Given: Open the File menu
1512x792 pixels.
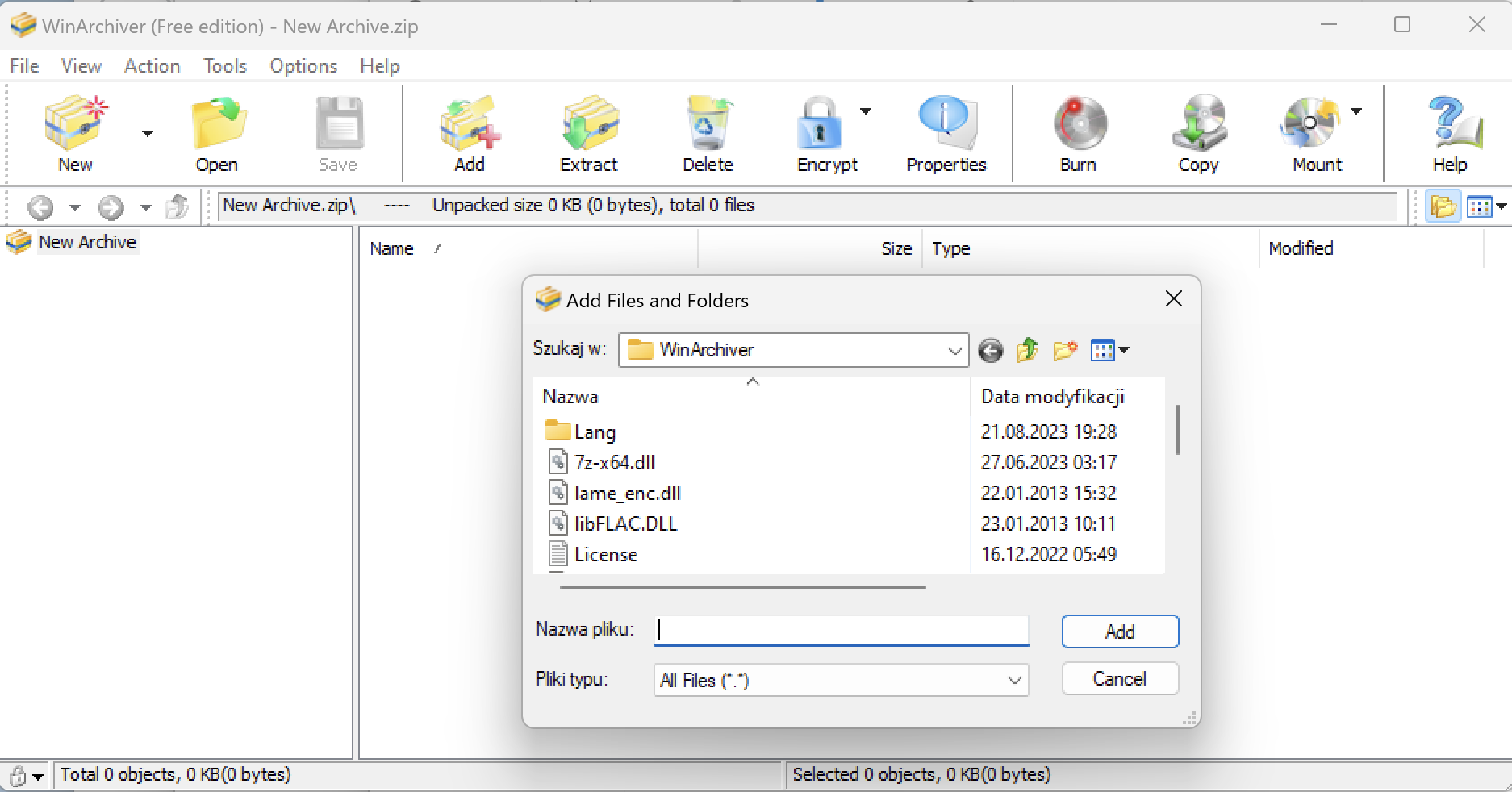Looking at the screenshot, I should pos(24,66).
